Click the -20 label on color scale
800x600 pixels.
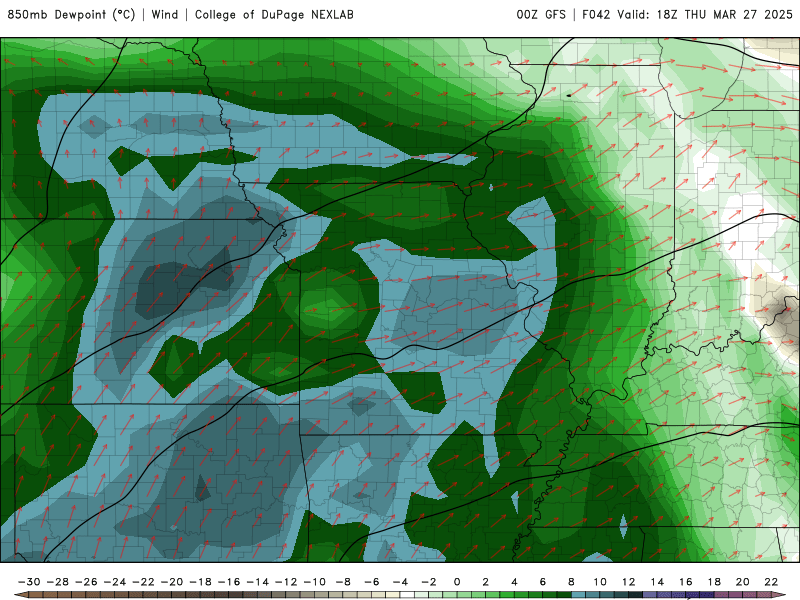[172, 582]
